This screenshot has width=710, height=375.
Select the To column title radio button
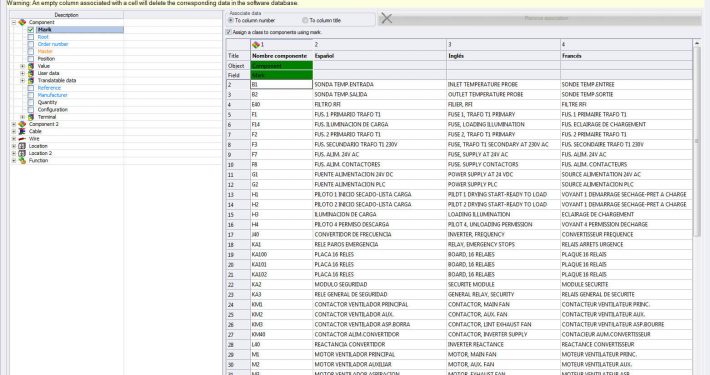(305, 20)
